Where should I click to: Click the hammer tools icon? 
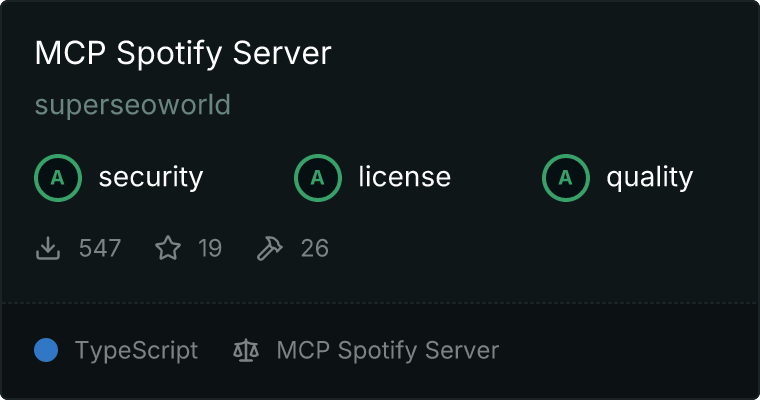270,248
